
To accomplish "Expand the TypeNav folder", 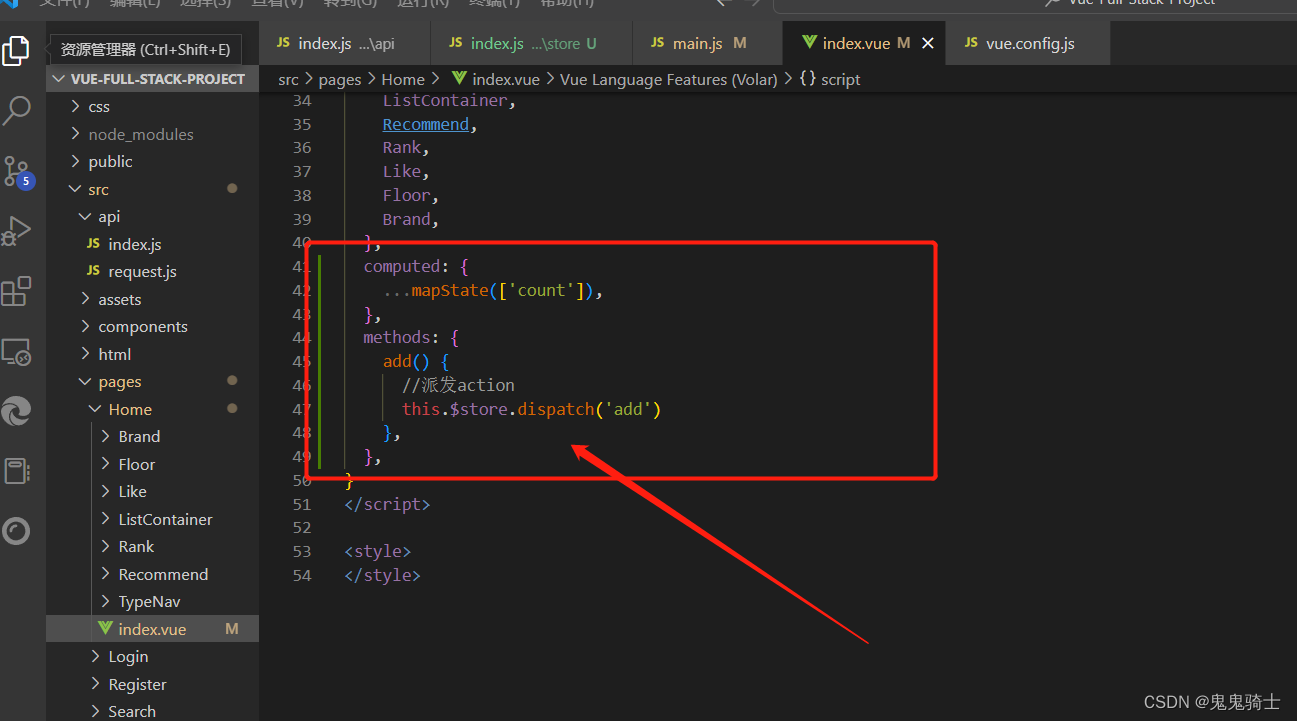I will [x=152, y=601].
